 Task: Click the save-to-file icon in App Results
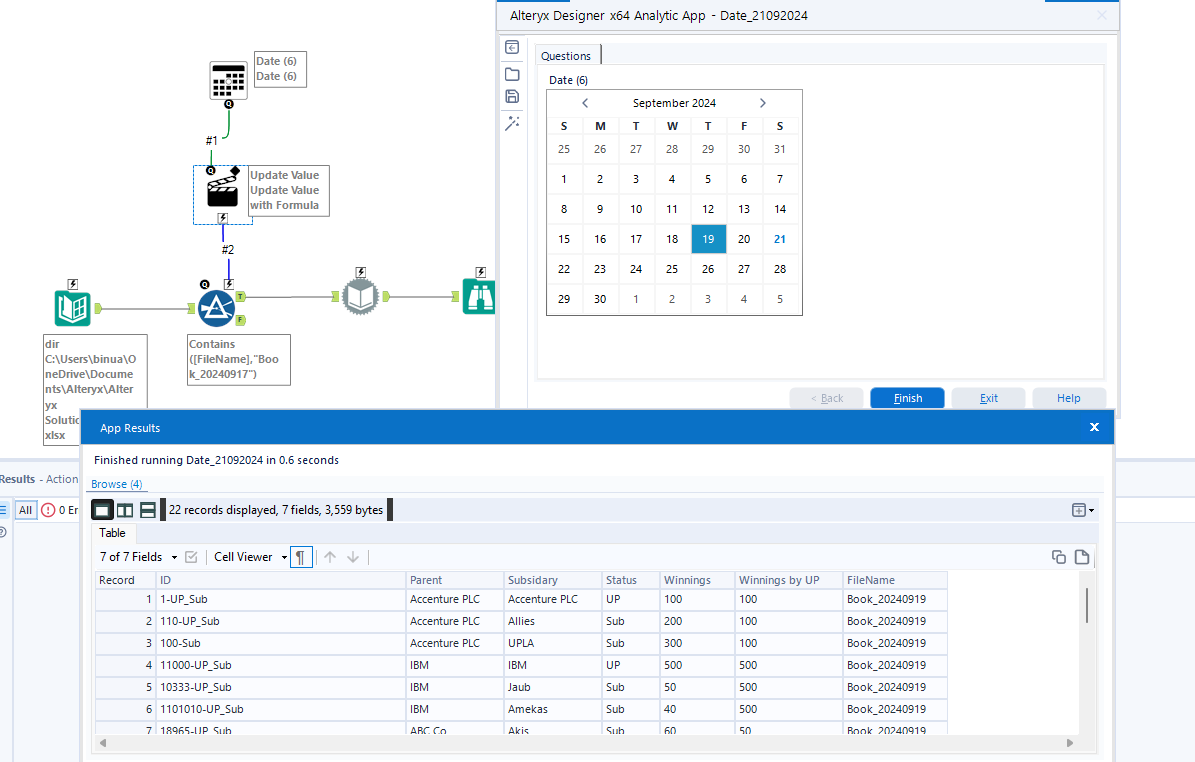tap(1082, 557)
